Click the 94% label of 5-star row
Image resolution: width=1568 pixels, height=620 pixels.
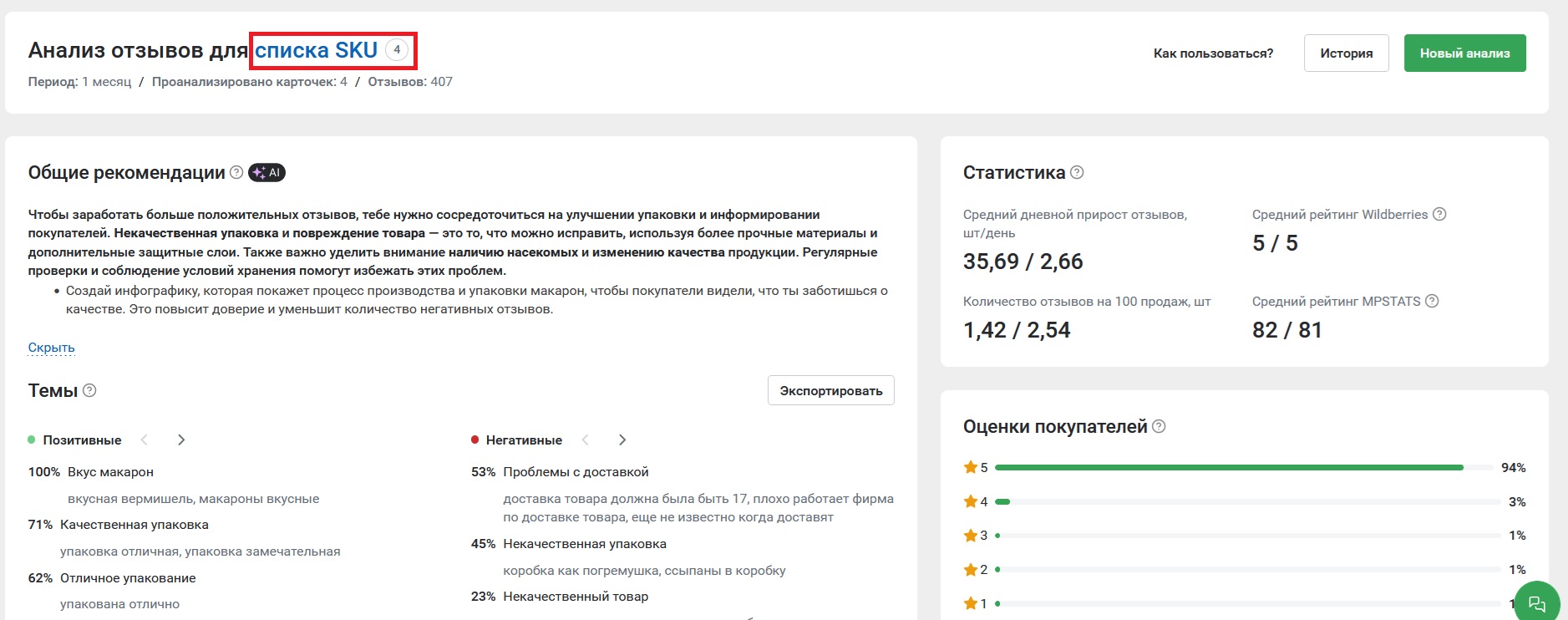(x=1513, y=468)
